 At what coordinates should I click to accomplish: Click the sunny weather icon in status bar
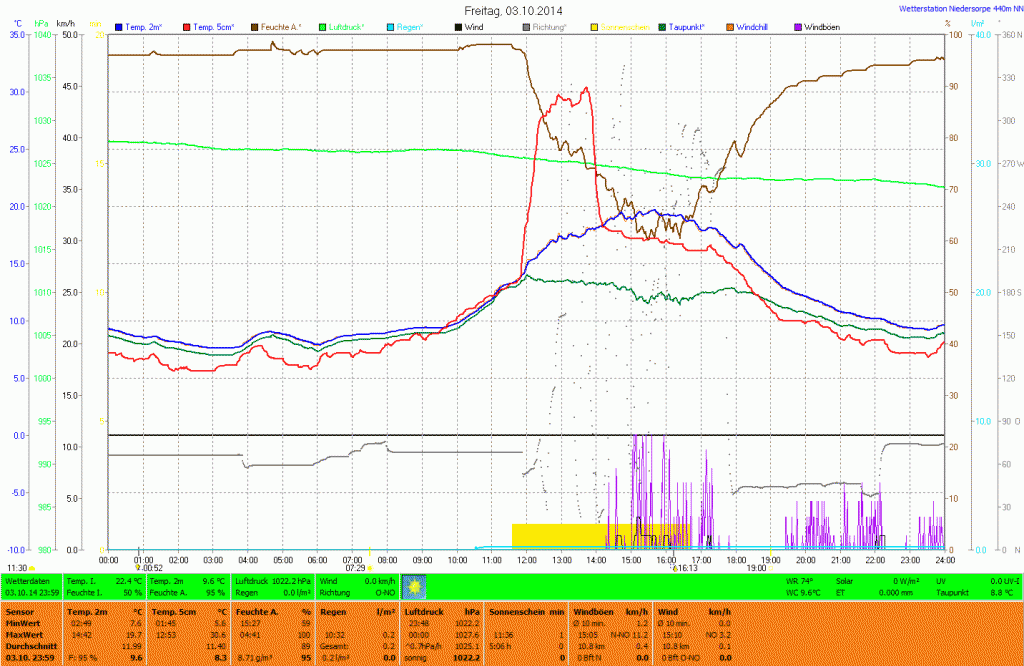(x=413, y=585)
